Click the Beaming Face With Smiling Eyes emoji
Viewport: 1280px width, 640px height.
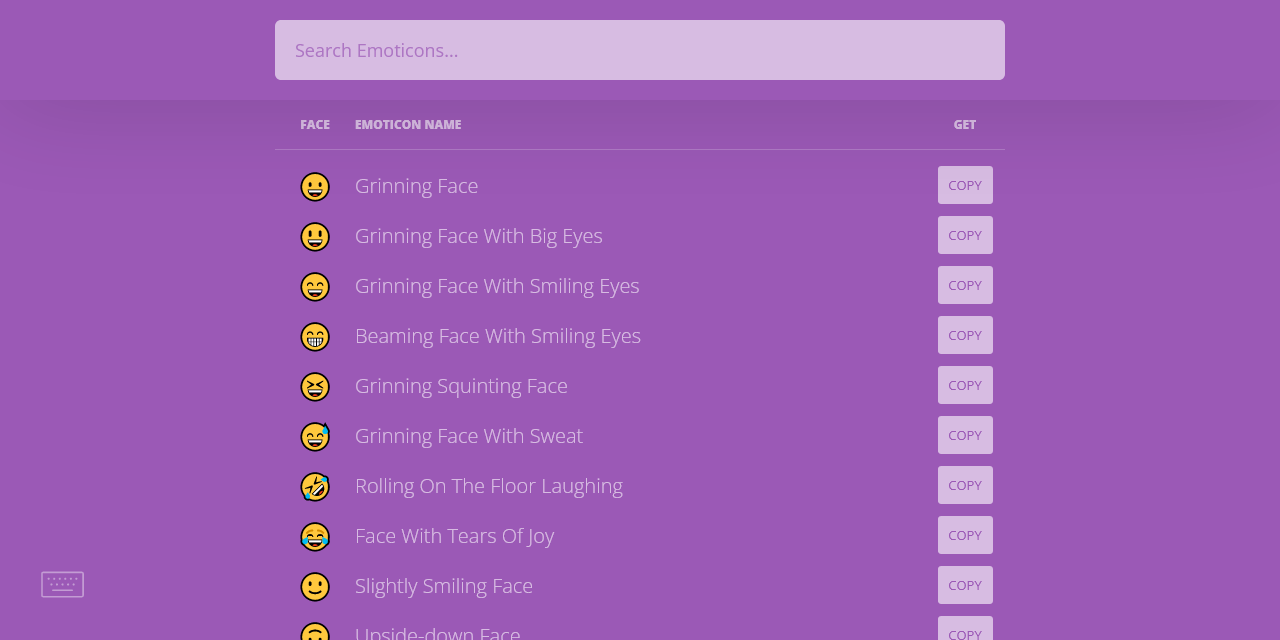tap(315, 336)
